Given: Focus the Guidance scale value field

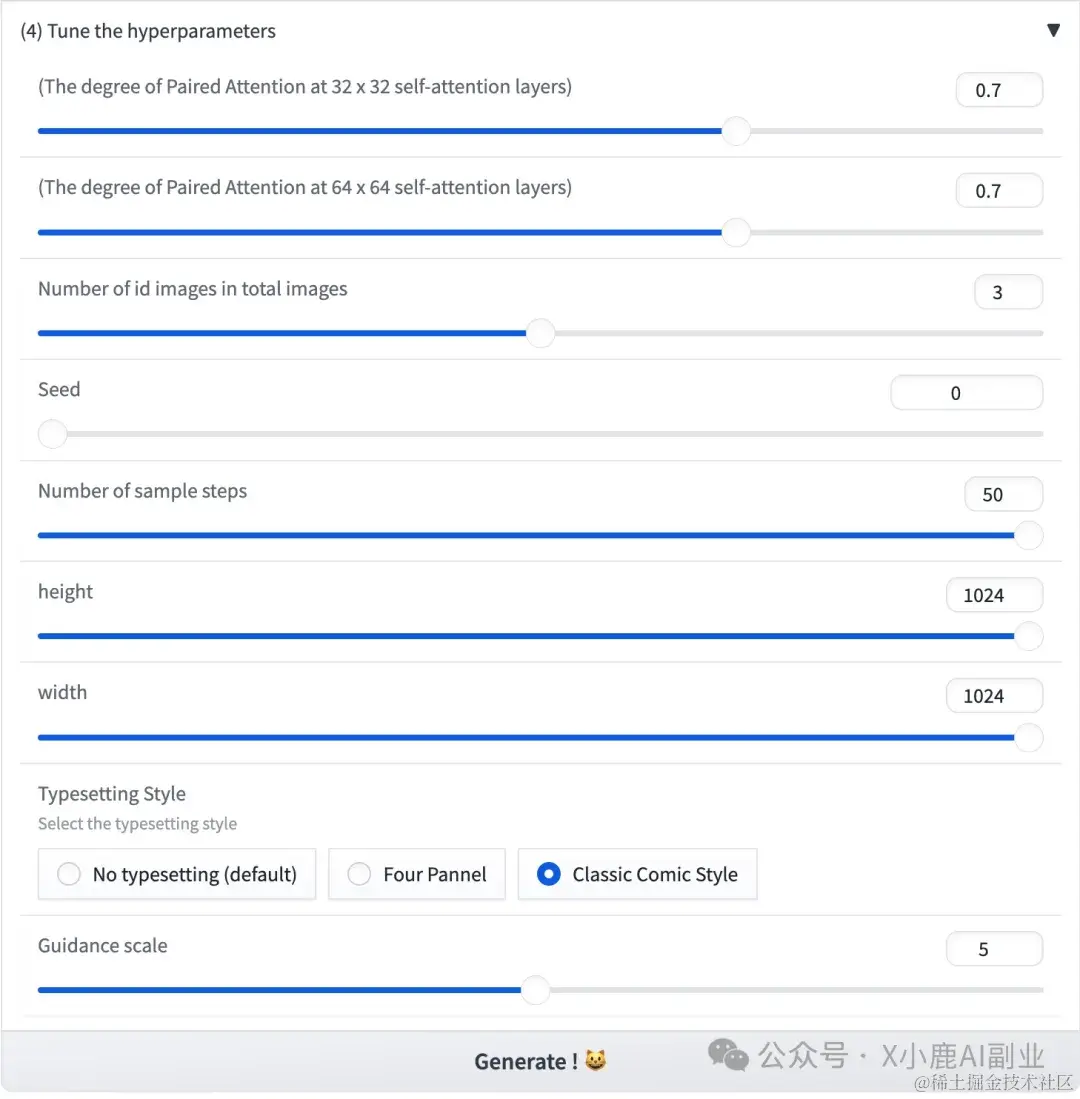Looking at the screenshot, I should (994, 949).
